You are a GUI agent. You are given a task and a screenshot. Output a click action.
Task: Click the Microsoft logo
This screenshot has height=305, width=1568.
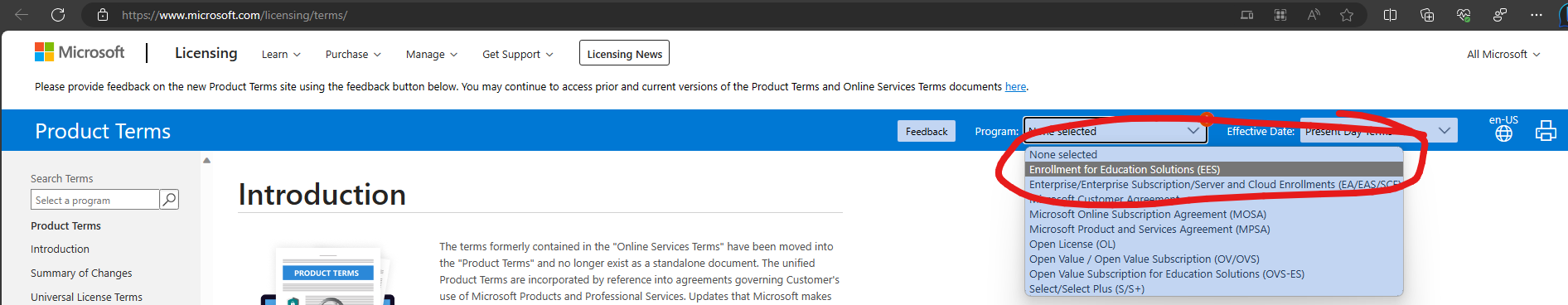pyautogui.click(x=80, y=52)
